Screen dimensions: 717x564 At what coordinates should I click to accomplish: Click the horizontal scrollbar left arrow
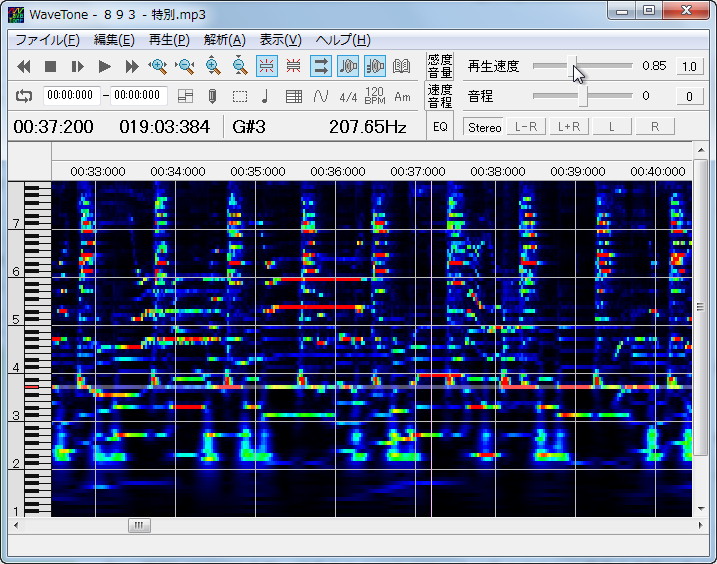16,525
